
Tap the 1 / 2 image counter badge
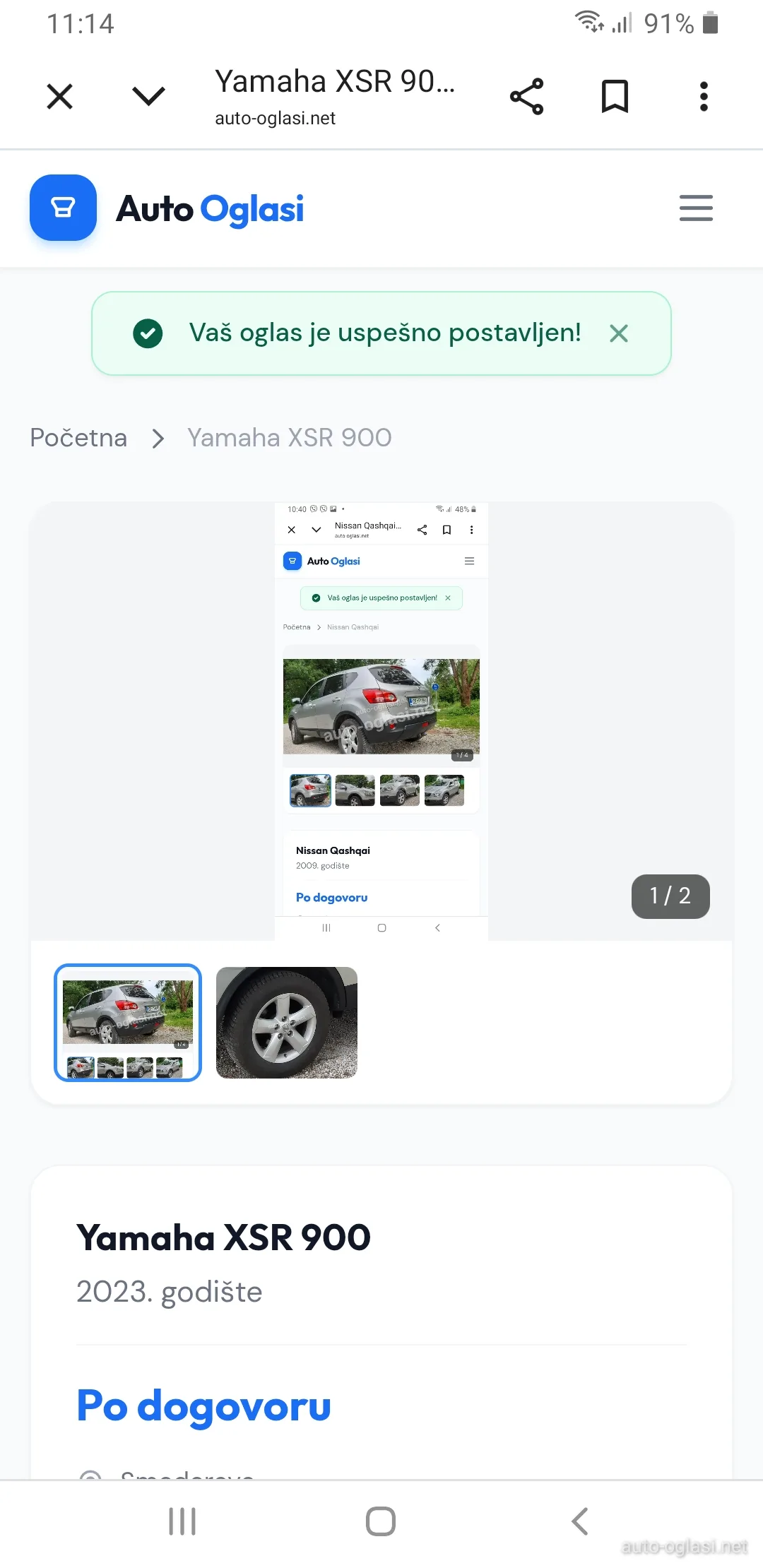[x=670, y=896]
